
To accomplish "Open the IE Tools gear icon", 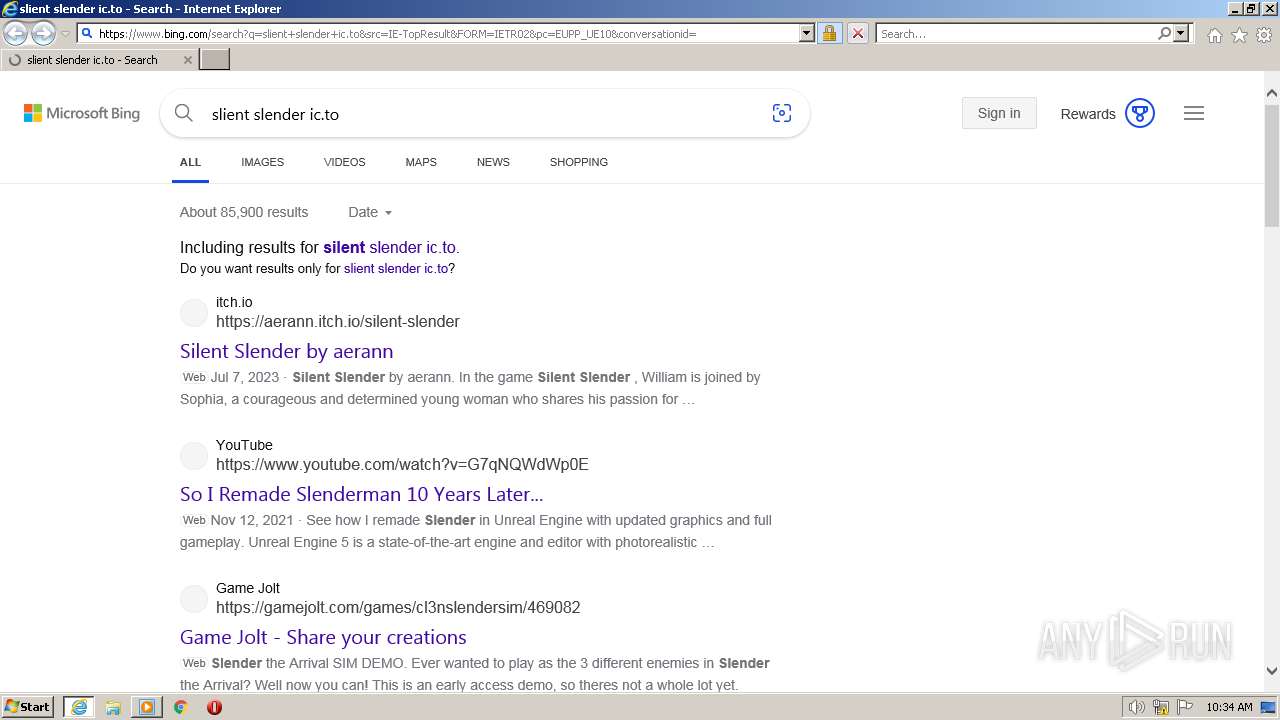I will (x=1264, y=35).
